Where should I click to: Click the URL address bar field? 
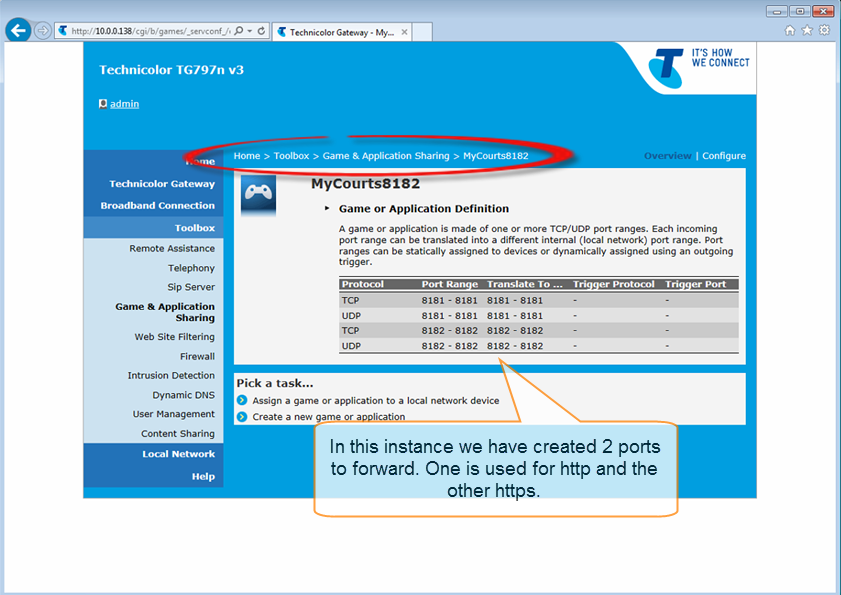pos(150,31)
